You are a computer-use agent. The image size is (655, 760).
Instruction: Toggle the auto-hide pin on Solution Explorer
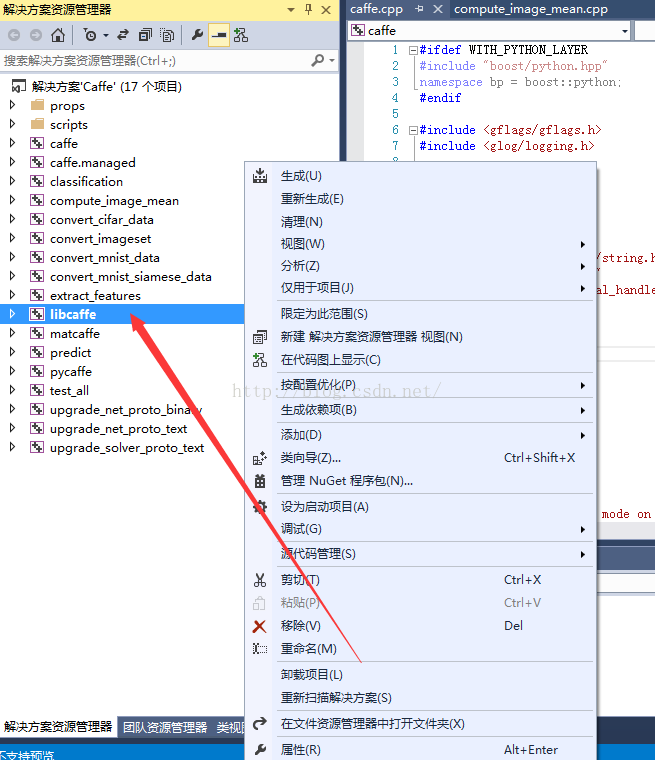309,9
